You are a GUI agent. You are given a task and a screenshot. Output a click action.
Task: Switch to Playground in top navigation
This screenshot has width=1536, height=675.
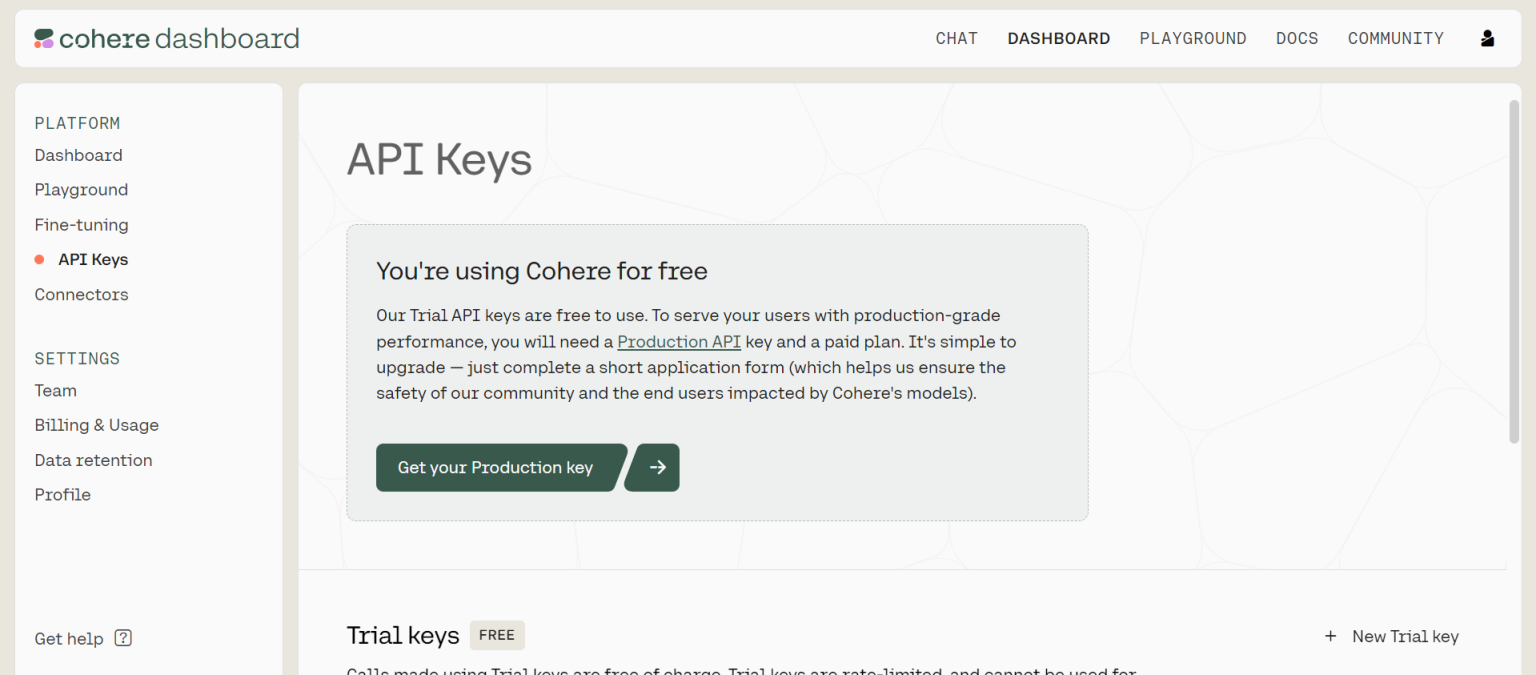pos(1192,39)
